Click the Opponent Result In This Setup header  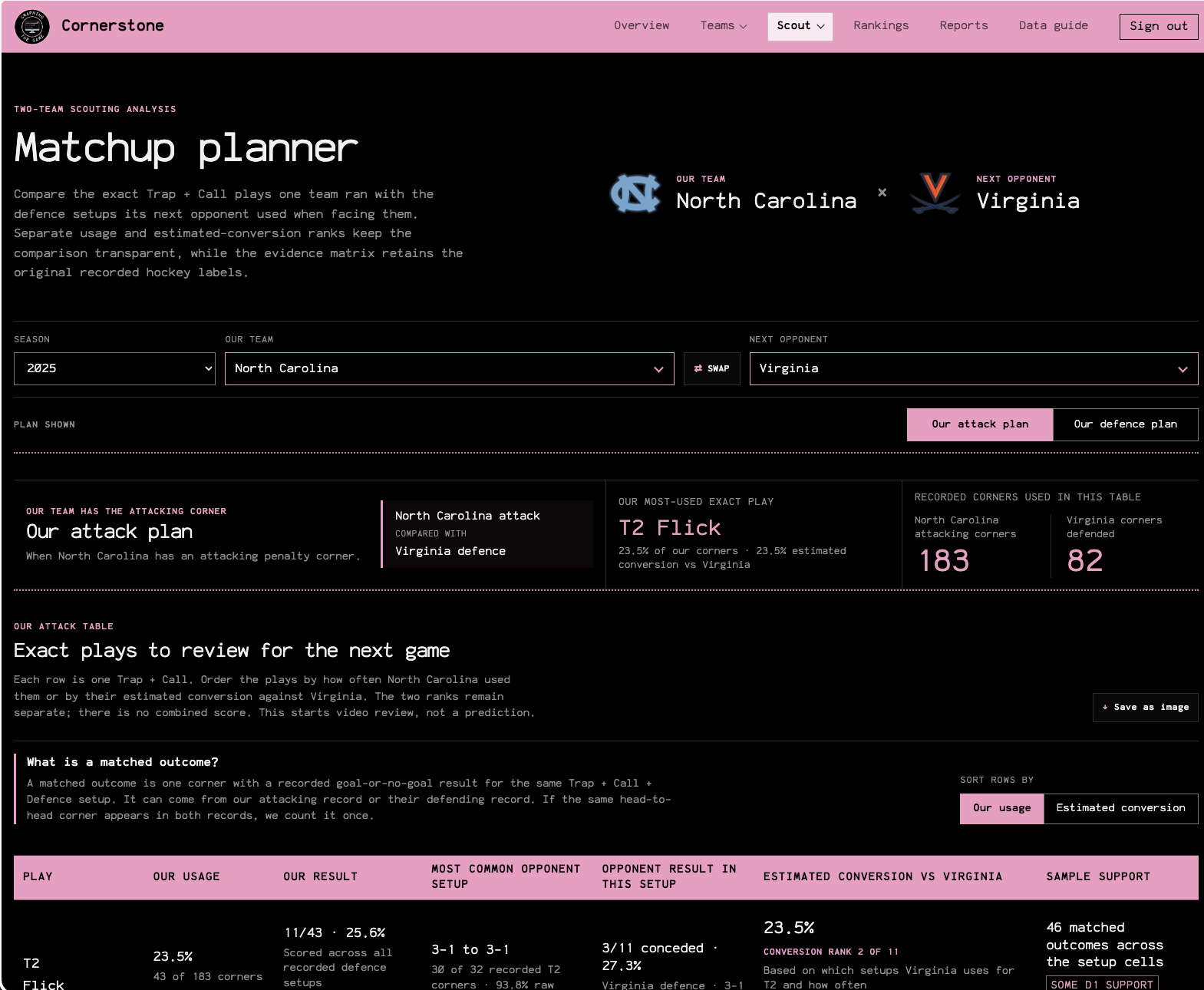669,877
